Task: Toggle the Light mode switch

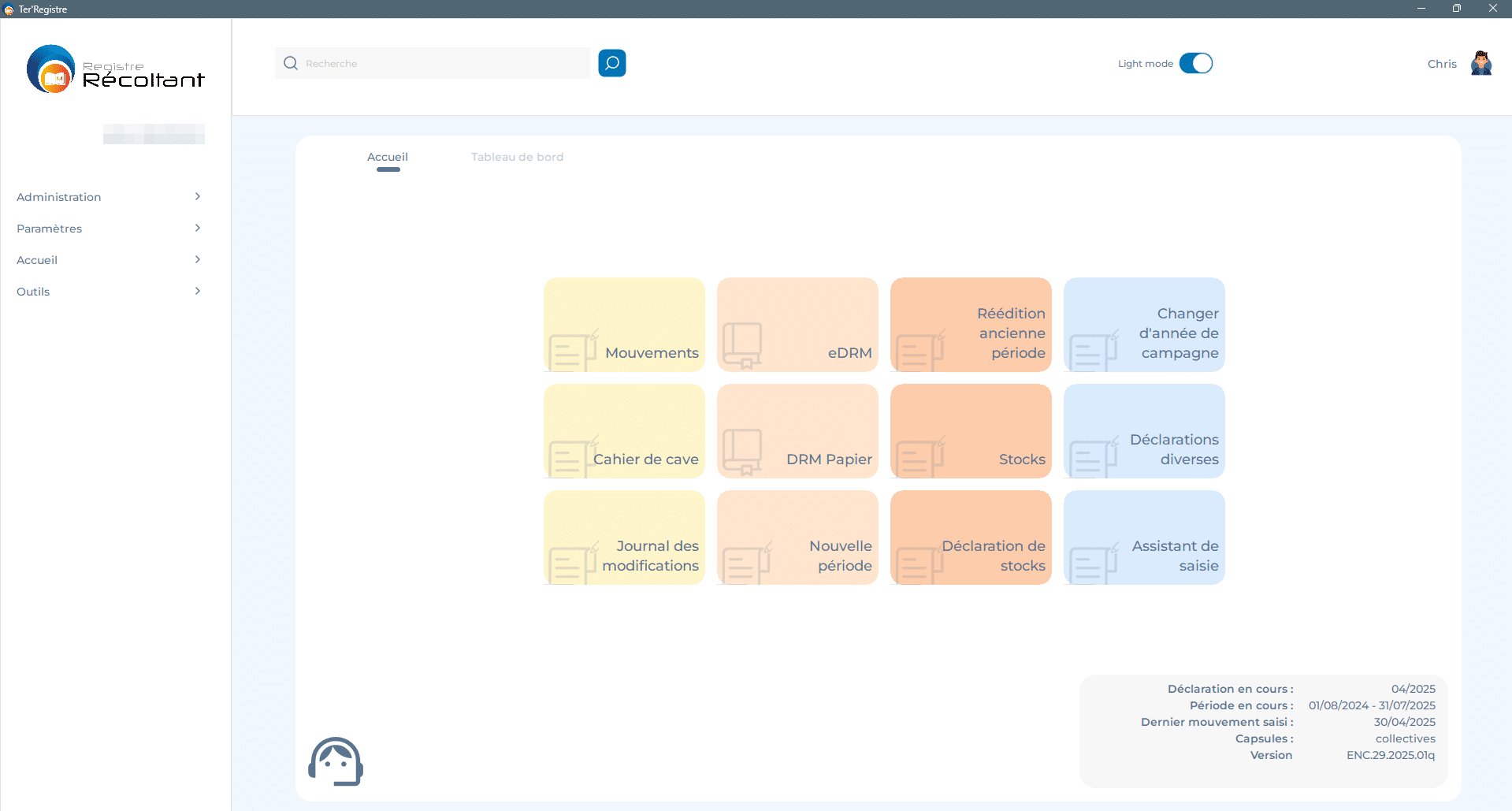Action: coord(1195,63)
